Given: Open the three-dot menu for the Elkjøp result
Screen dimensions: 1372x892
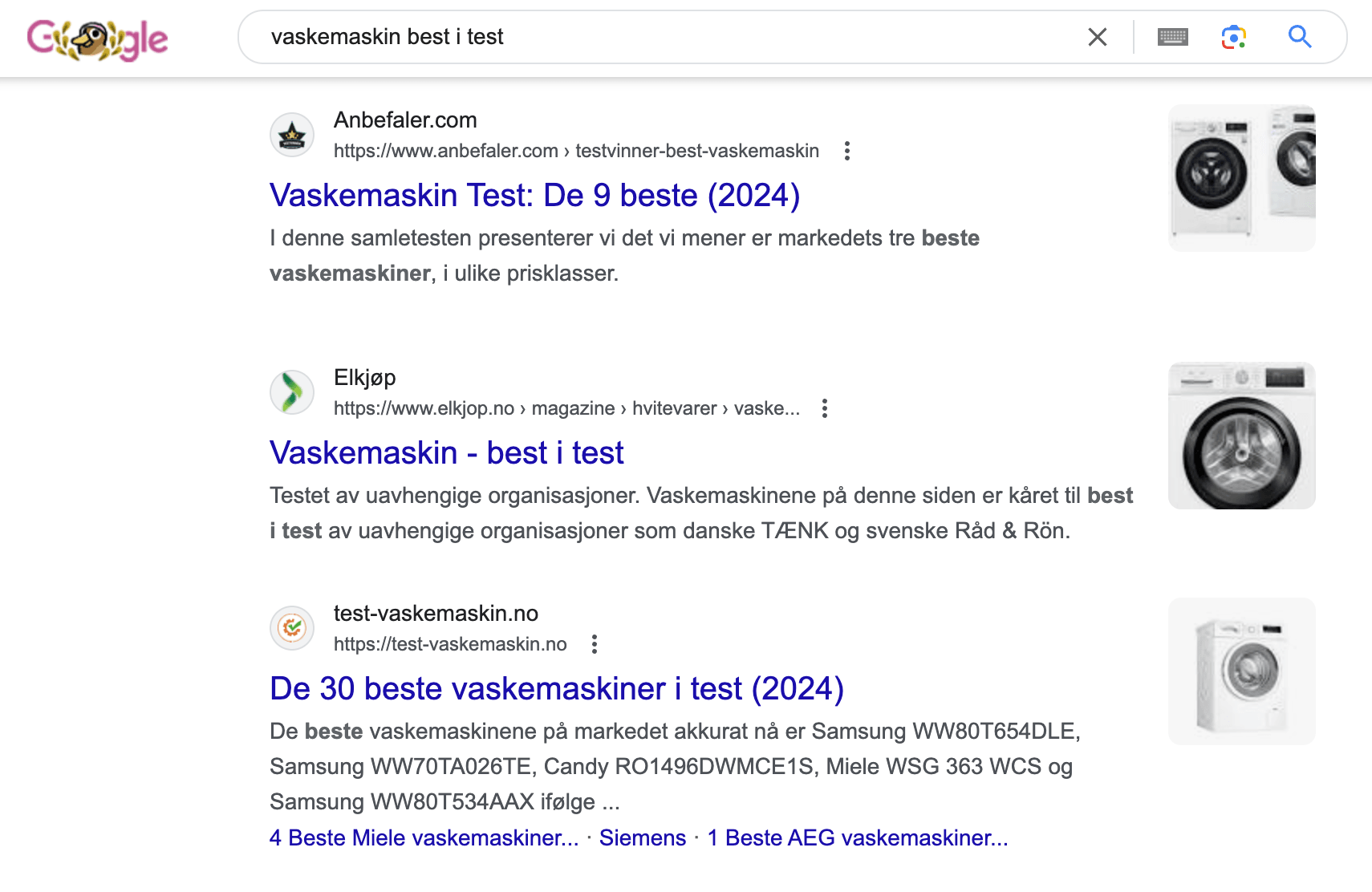Looking at the screenshot, I should coord(825,408).
